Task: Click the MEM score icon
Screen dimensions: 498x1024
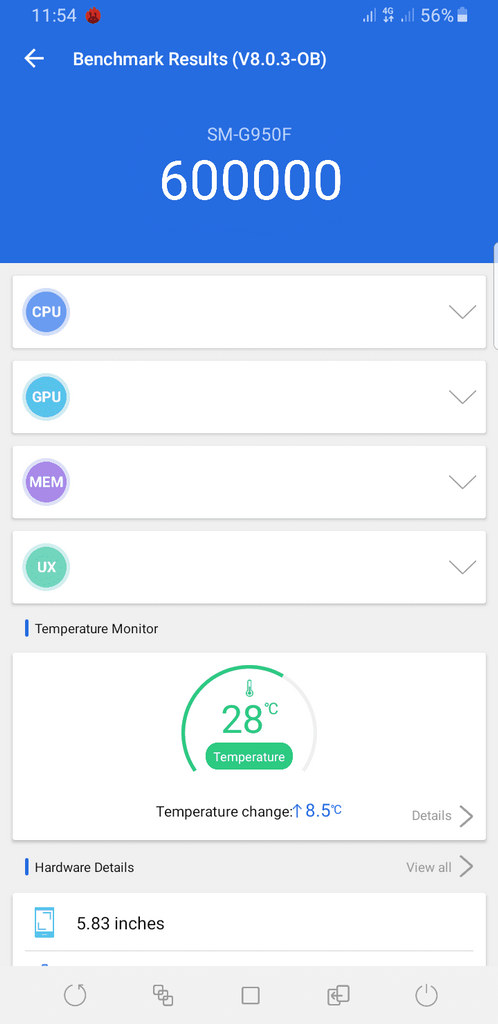Action: [x=46, y=482]
